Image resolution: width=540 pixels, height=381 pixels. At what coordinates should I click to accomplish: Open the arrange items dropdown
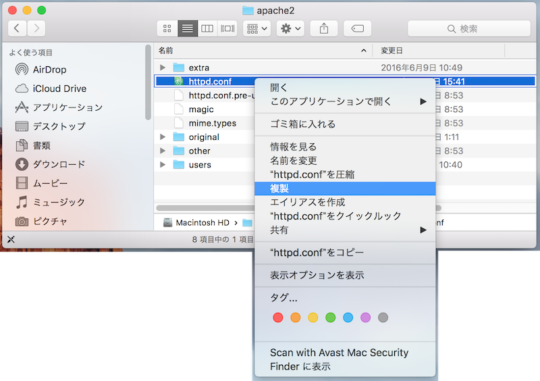tap(257, 28)
